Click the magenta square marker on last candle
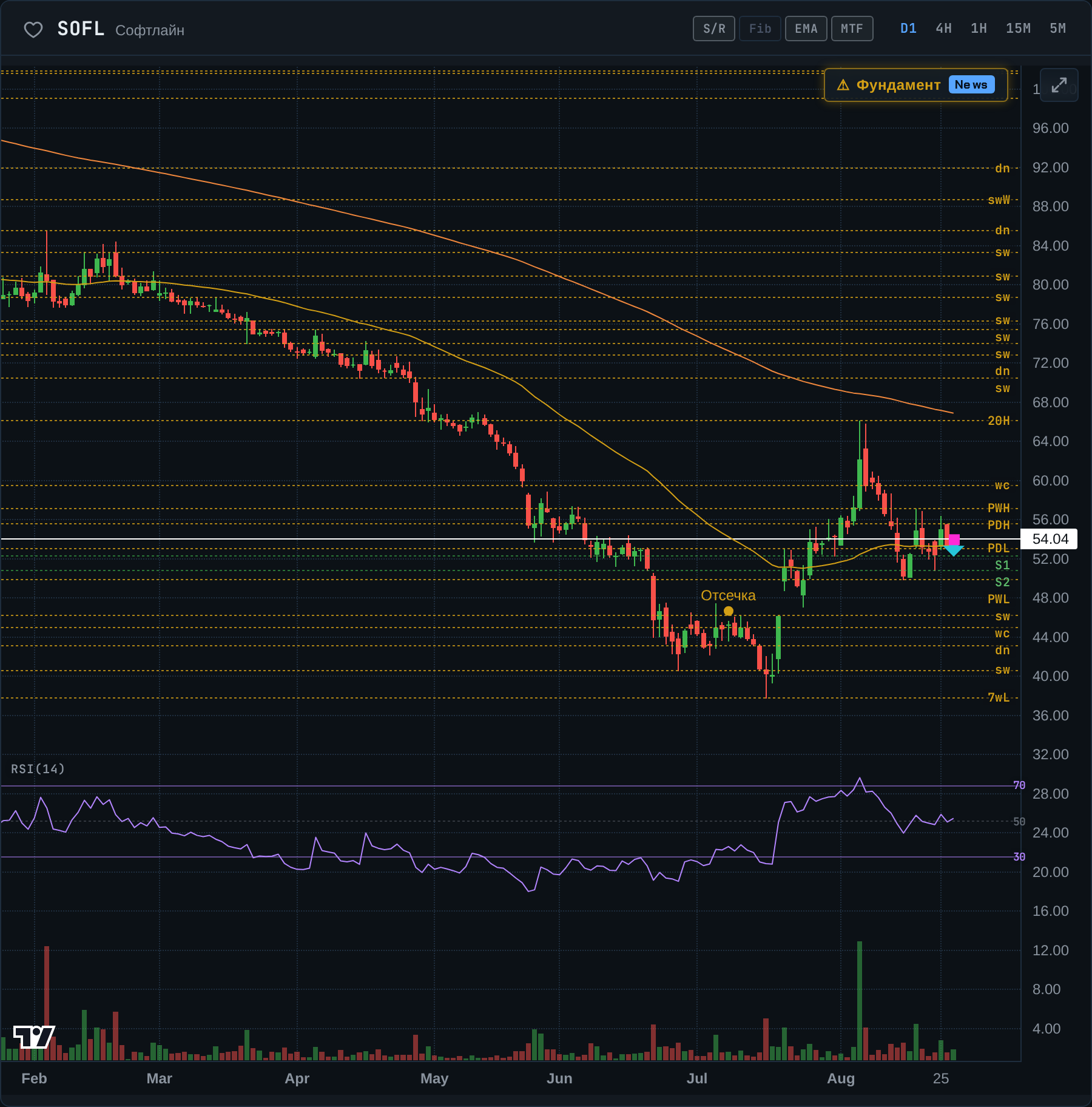 tap(954, 540)
